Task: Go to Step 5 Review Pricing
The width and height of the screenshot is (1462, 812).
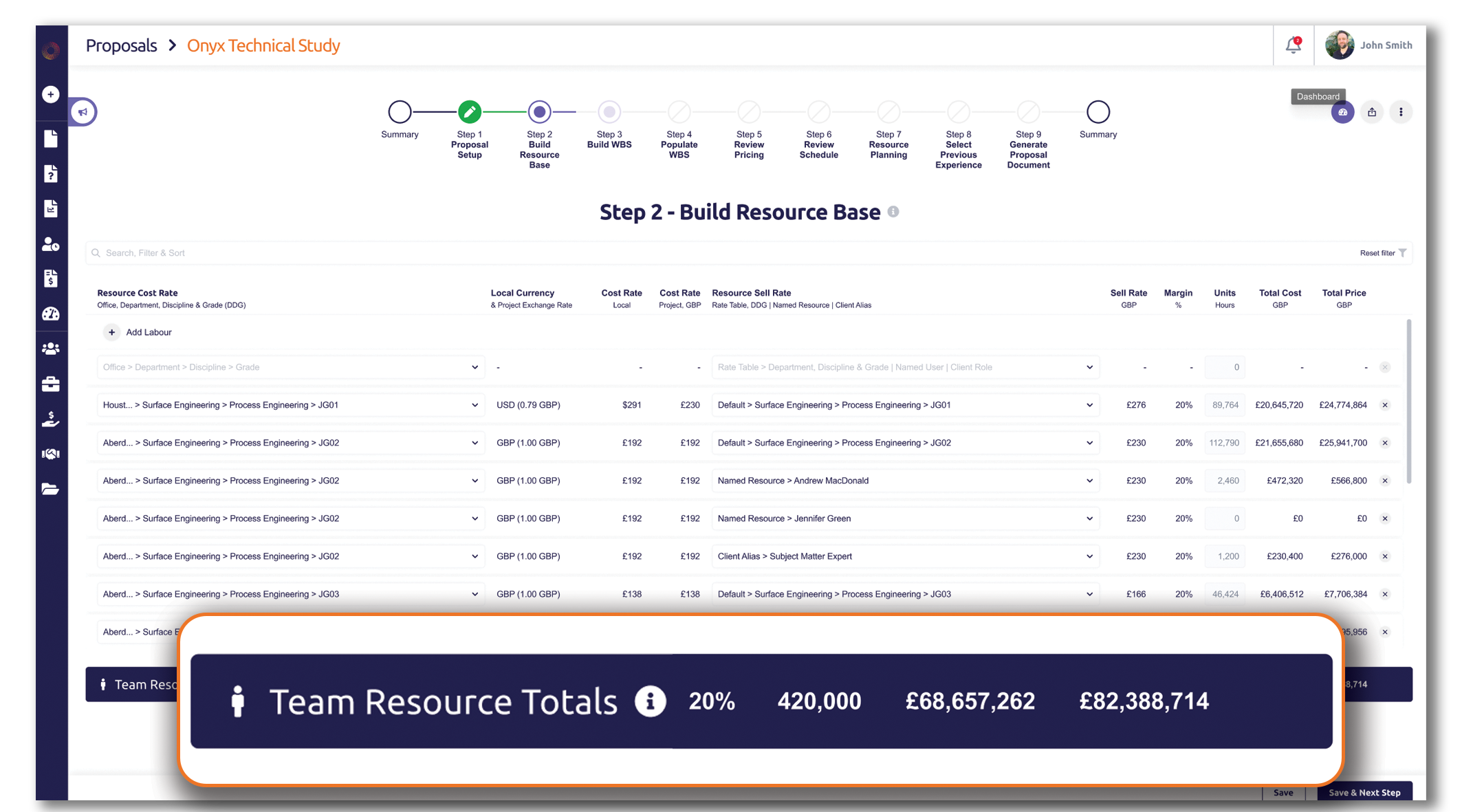Action: point(749,111)
